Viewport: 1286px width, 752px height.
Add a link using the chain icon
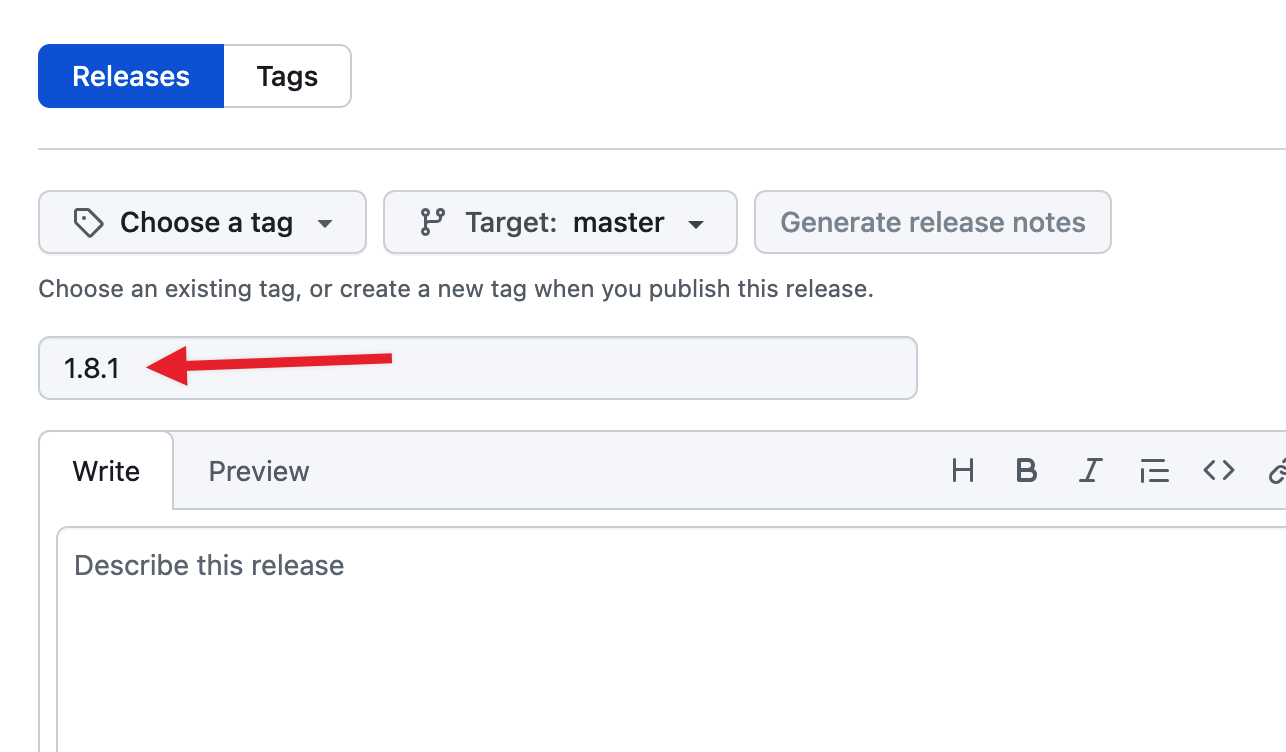coord(1277,471)
